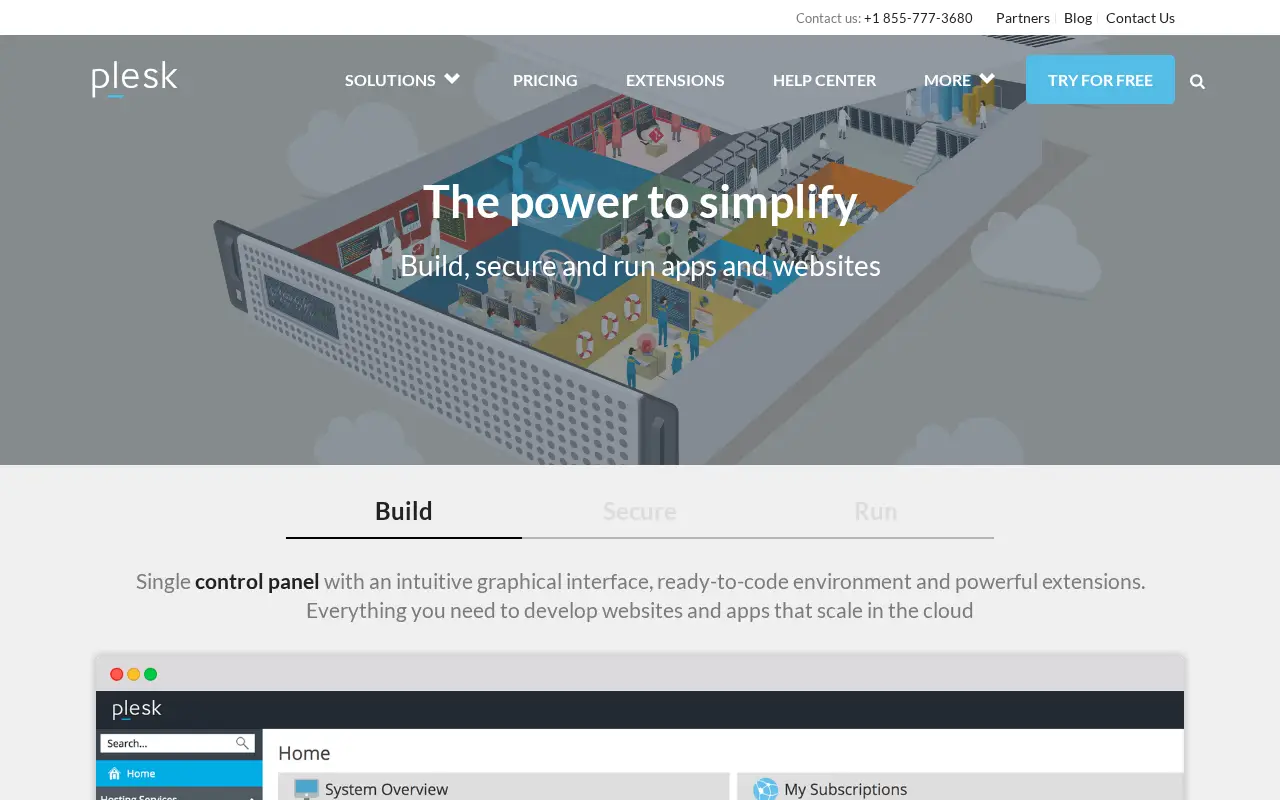Expand the Solutions menu chevron
This screenshot has height=800, width=1280.
tap(452, 79)
